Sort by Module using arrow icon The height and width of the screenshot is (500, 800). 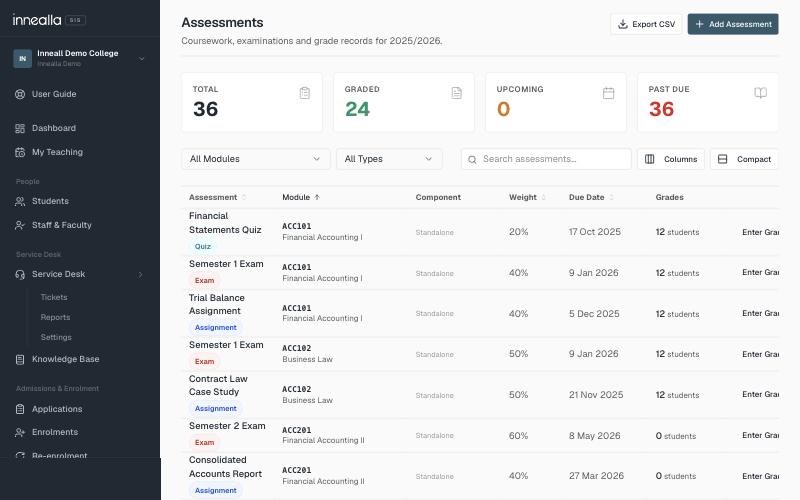coord(317,197)
